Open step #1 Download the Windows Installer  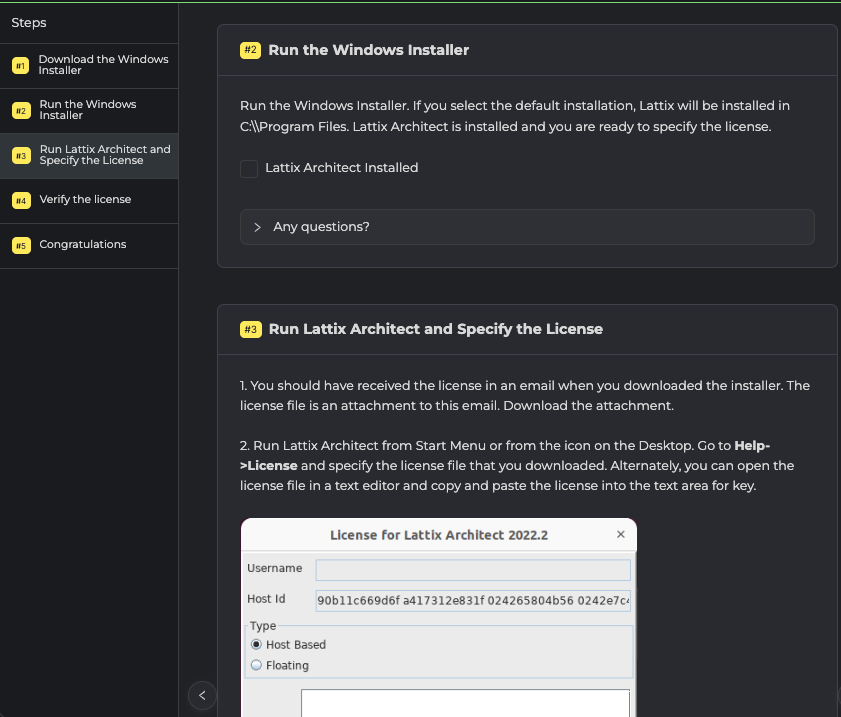(89, 65)
